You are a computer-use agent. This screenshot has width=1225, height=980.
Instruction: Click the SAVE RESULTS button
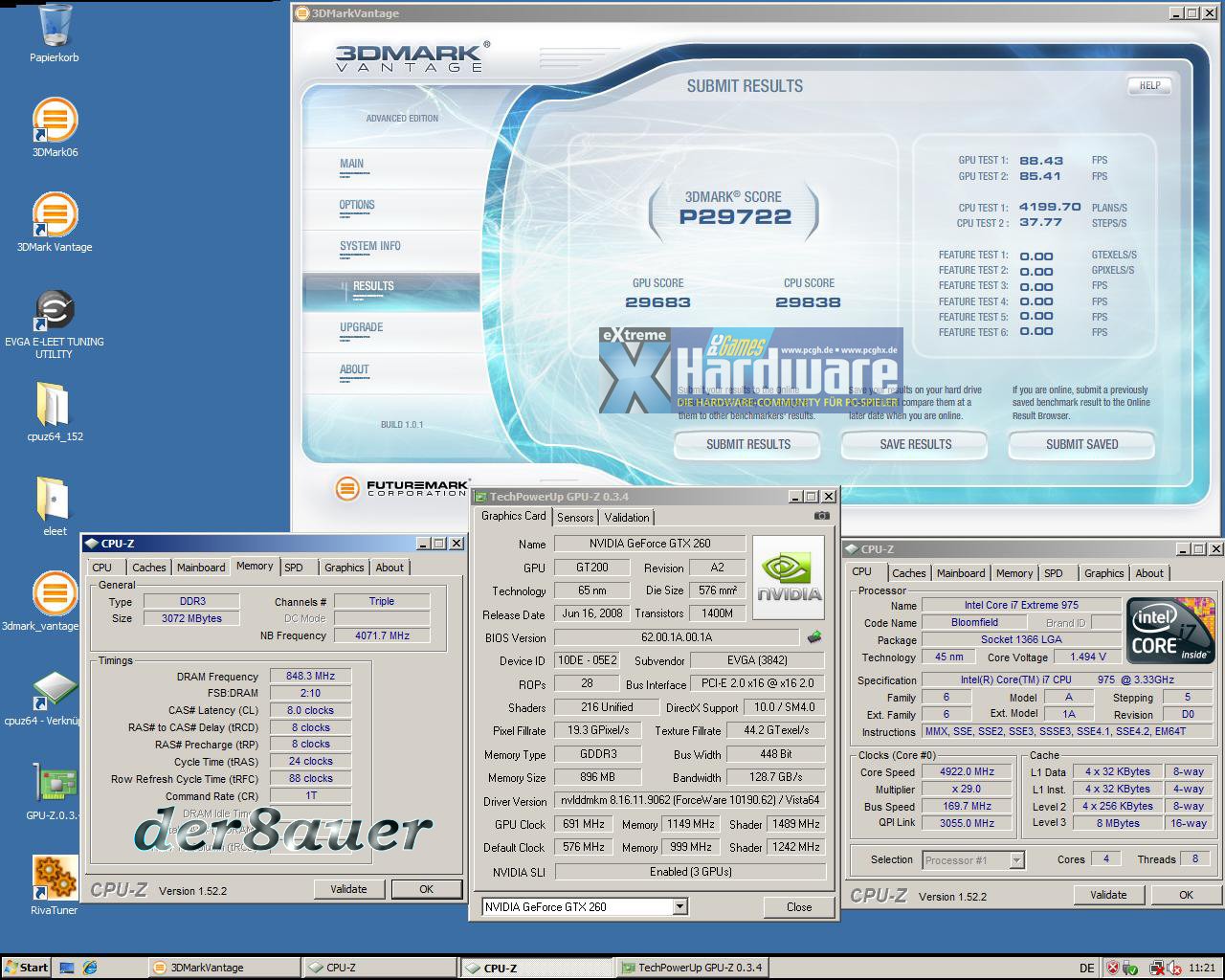916,444
